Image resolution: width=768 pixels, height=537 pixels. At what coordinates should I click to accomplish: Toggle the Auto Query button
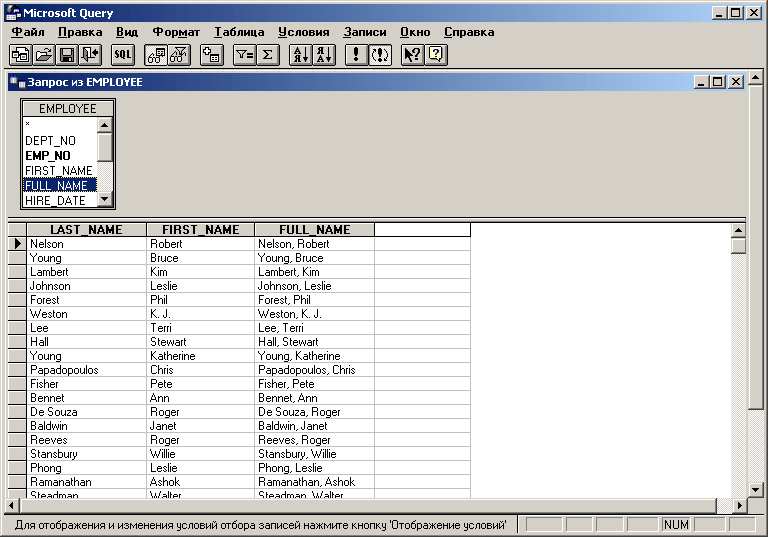click(x=379, y=55)
